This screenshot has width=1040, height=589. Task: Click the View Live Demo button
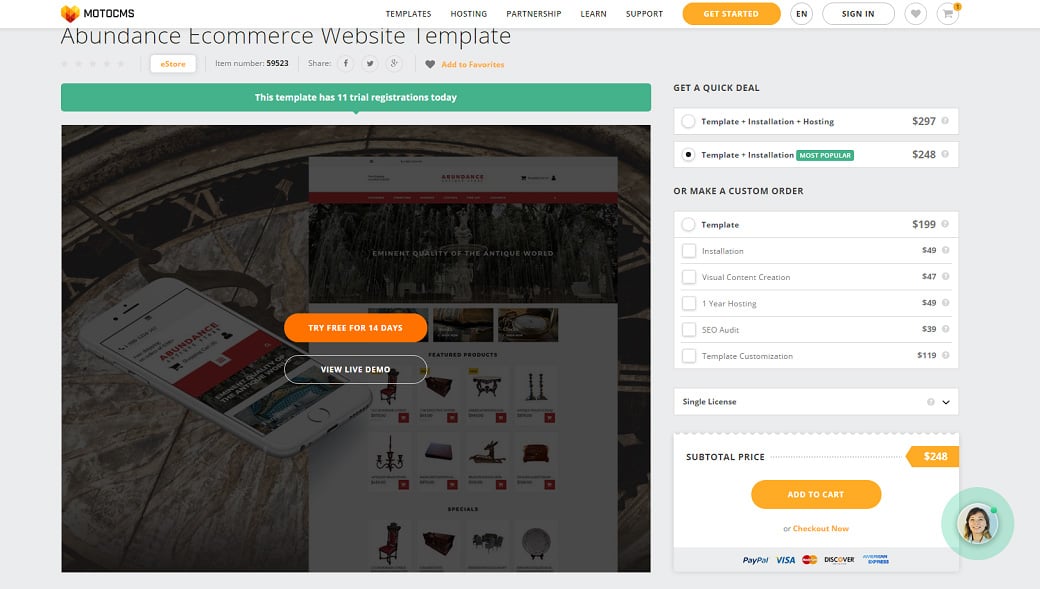pos(356,369)
